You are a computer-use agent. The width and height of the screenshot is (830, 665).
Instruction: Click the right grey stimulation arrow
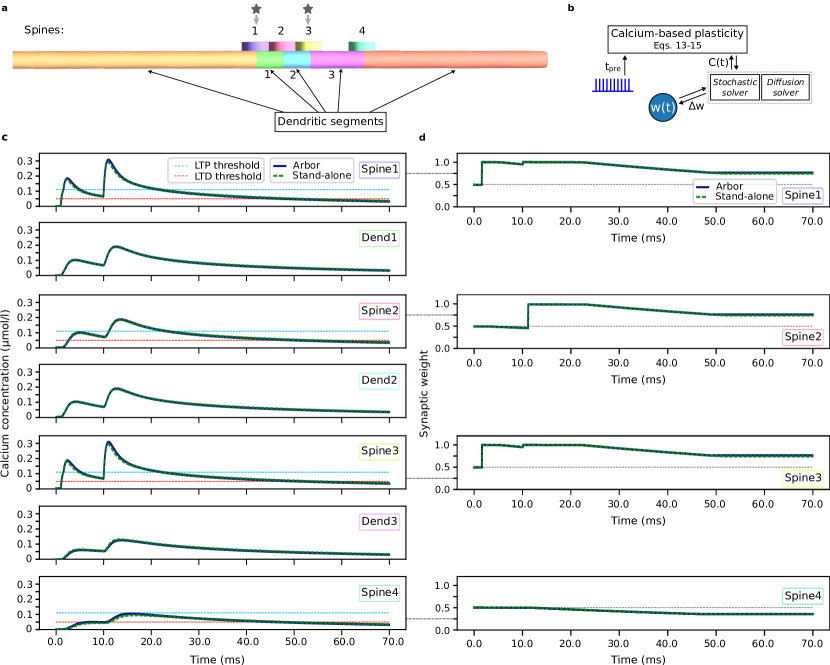(307, 14)
